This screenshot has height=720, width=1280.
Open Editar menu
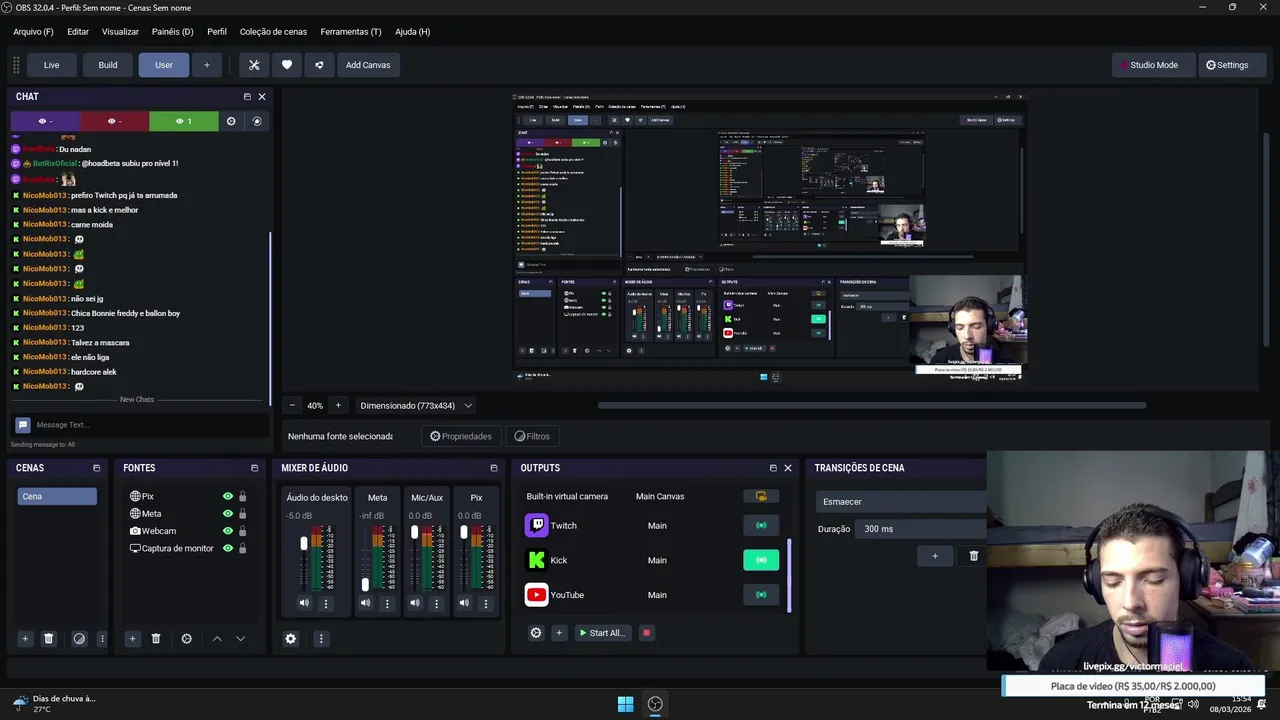tap(78, 32)
